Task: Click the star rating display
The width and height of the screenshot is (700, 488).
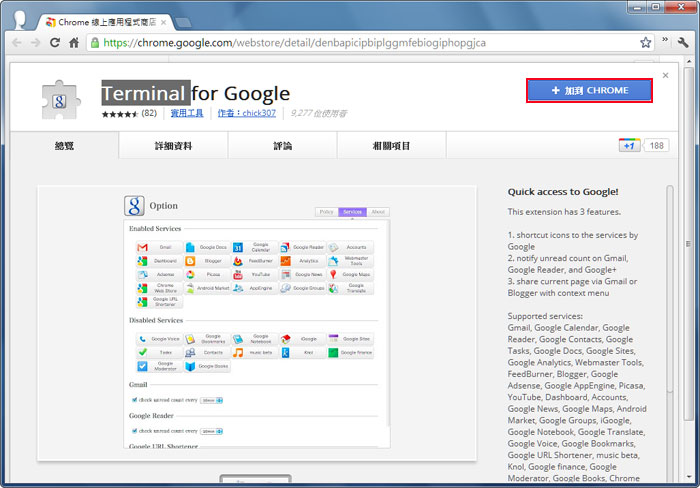Action: 120,114
